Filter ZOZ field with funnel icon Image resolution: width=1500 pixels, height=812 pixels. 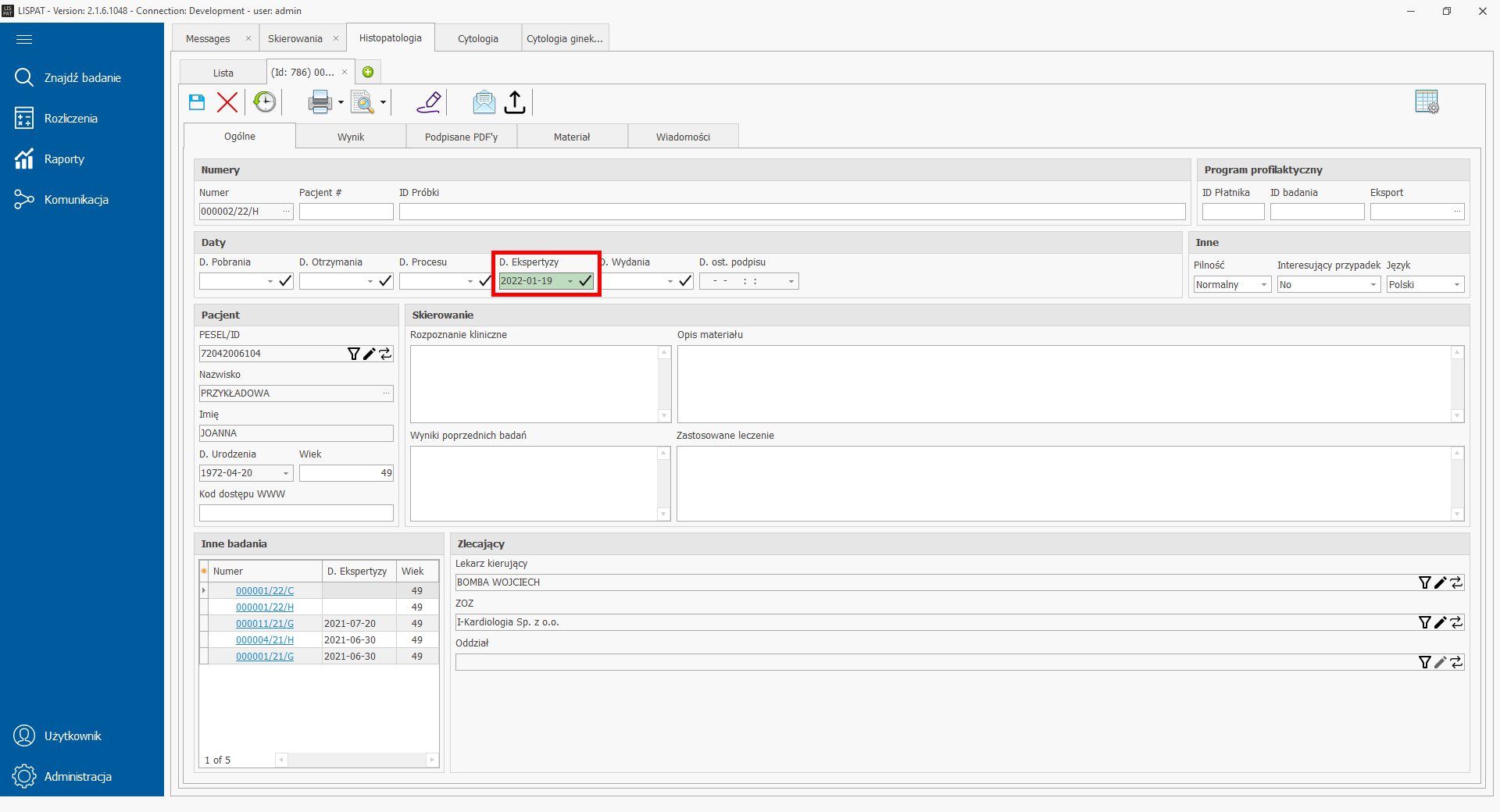point(1424,622)
